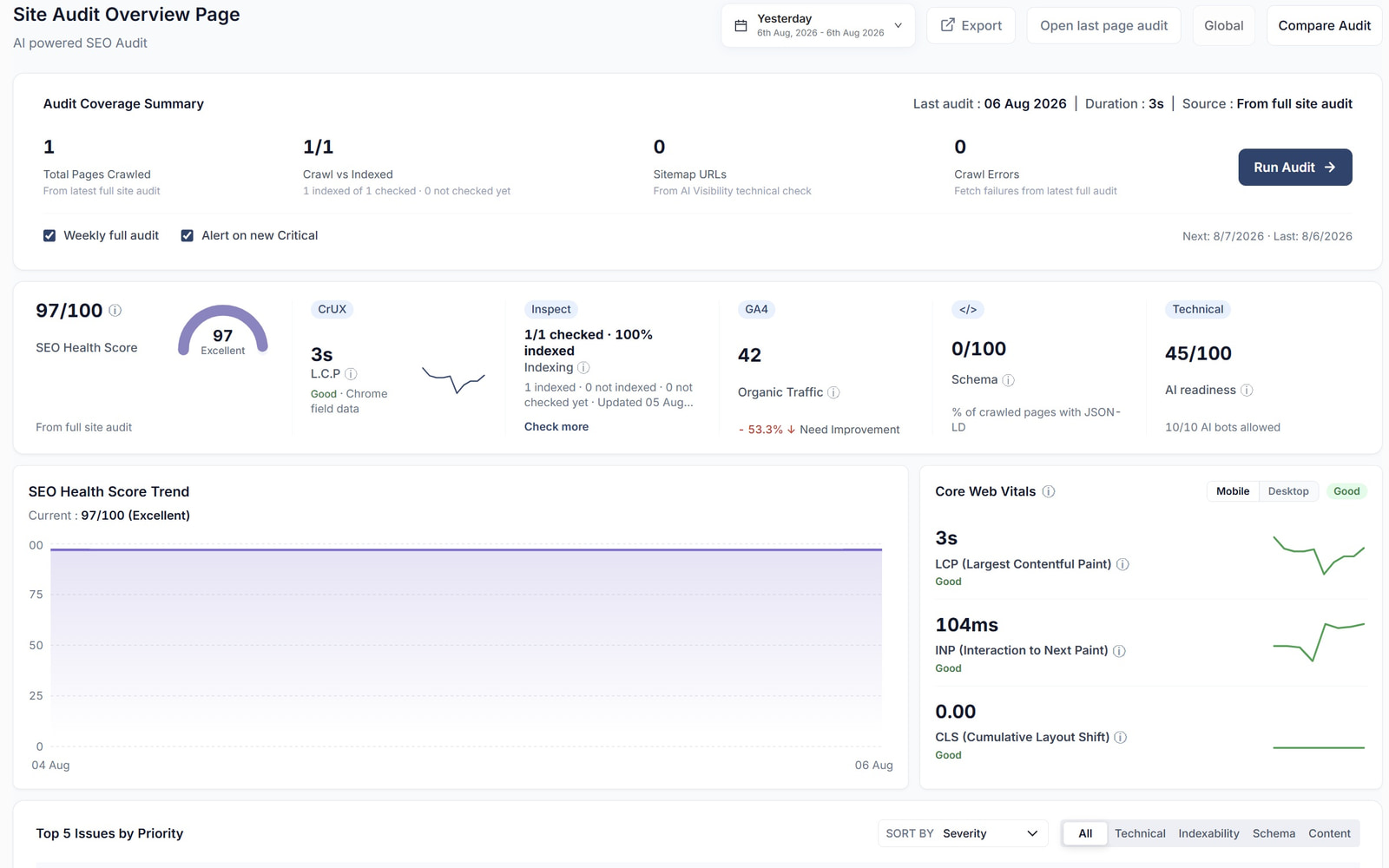This screenshot has height=868, width=1389.
Task: Click info icon next to Indexing
Action: pyautogui.click(x=583, y=368)
